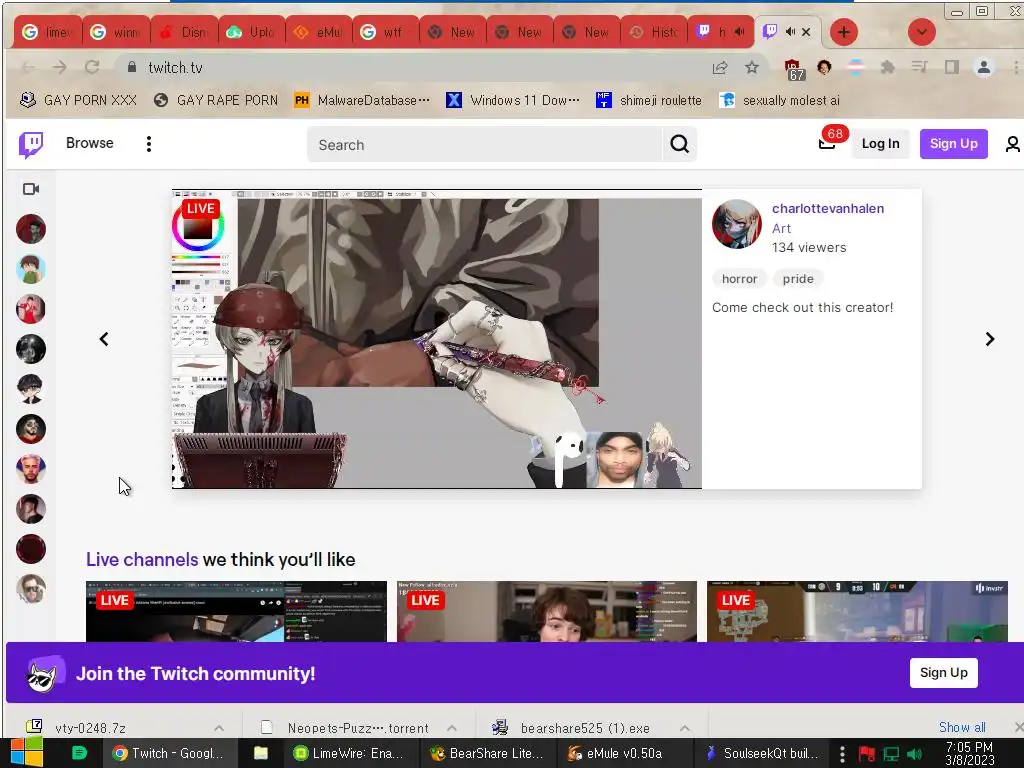The width and height of the screenshot is (1024, 768).
Task: Click the extension icon with 67 badge
Action: coord(793,69)
